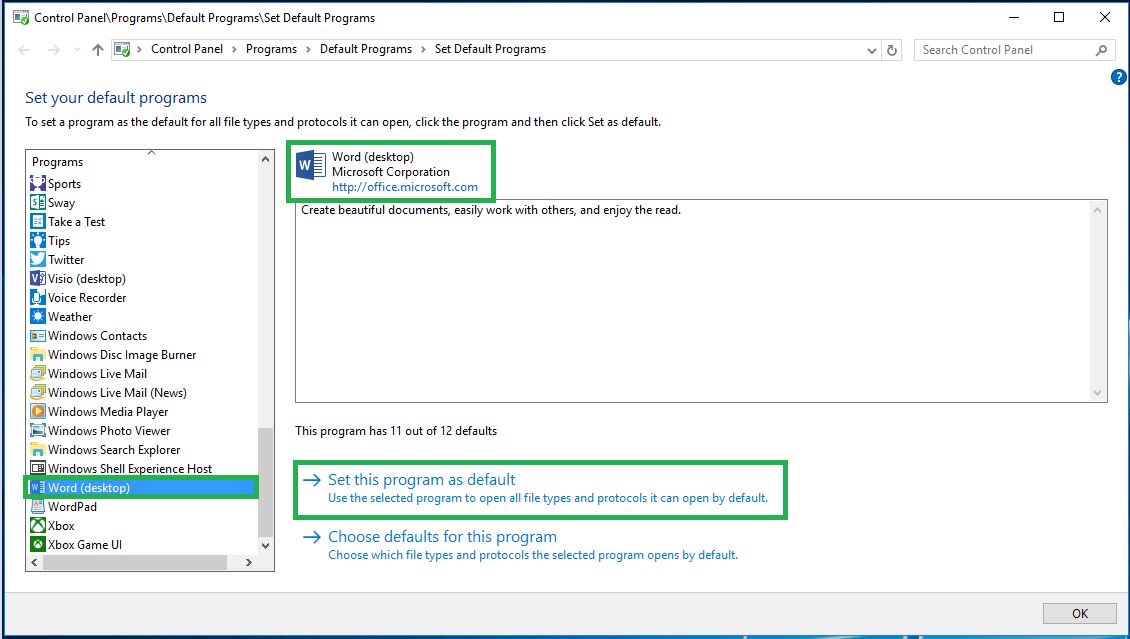Choose defaults for this program
This screenshot has width=1130, height=639.
pyautogui.click(x=442, y=537)
